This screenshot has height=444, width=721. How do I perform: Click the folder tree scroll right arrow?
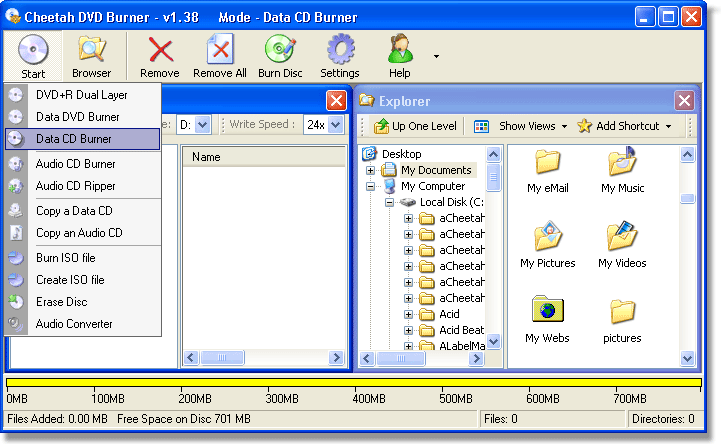point(476,358)
